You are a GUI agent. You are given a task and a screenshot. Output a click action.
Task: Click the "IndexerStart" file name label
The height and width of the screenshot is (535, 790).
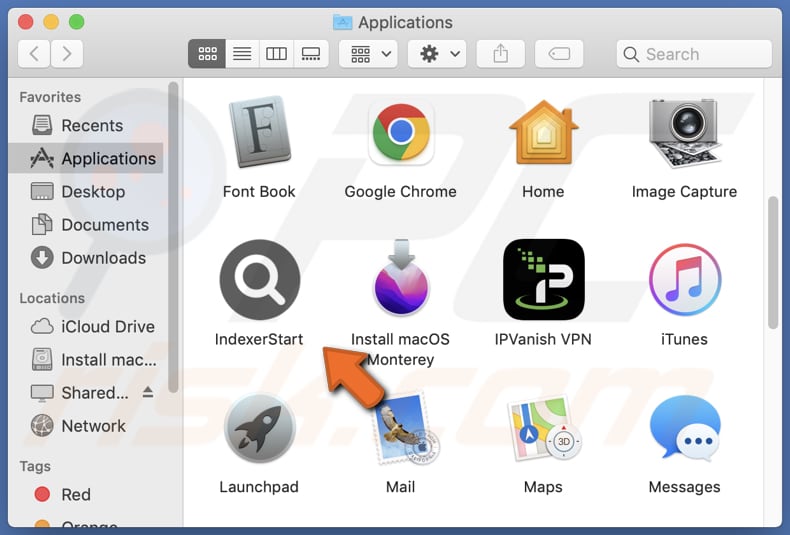(259, 340)
